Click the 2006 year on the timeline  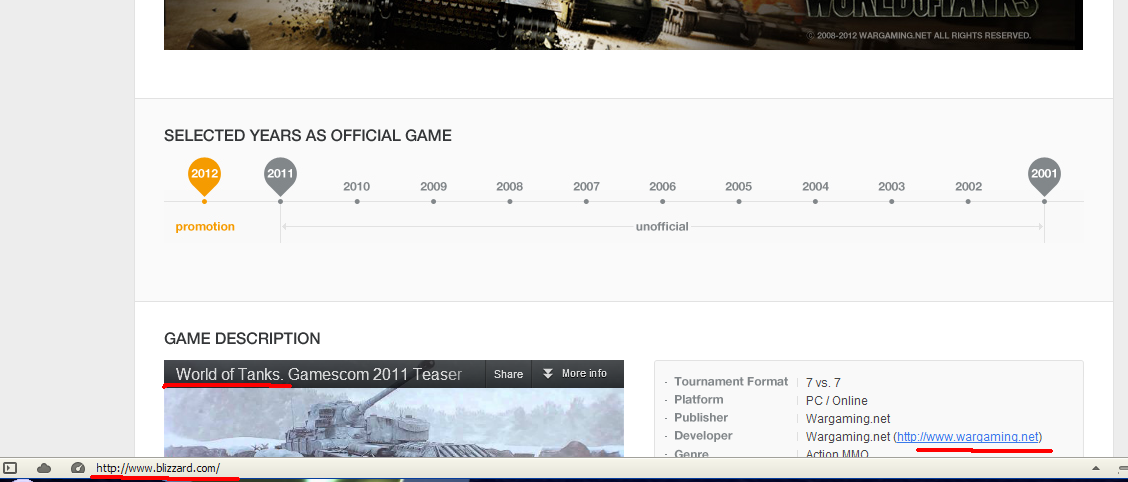coord(663,186)
